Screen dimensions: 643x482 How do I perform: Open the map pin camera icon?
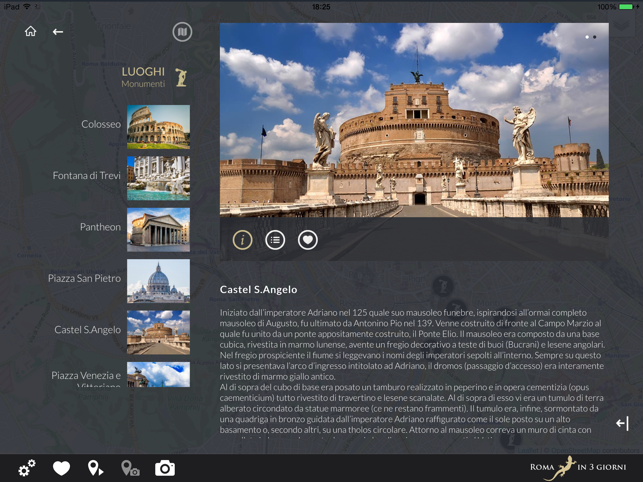(x=130, y=468)
